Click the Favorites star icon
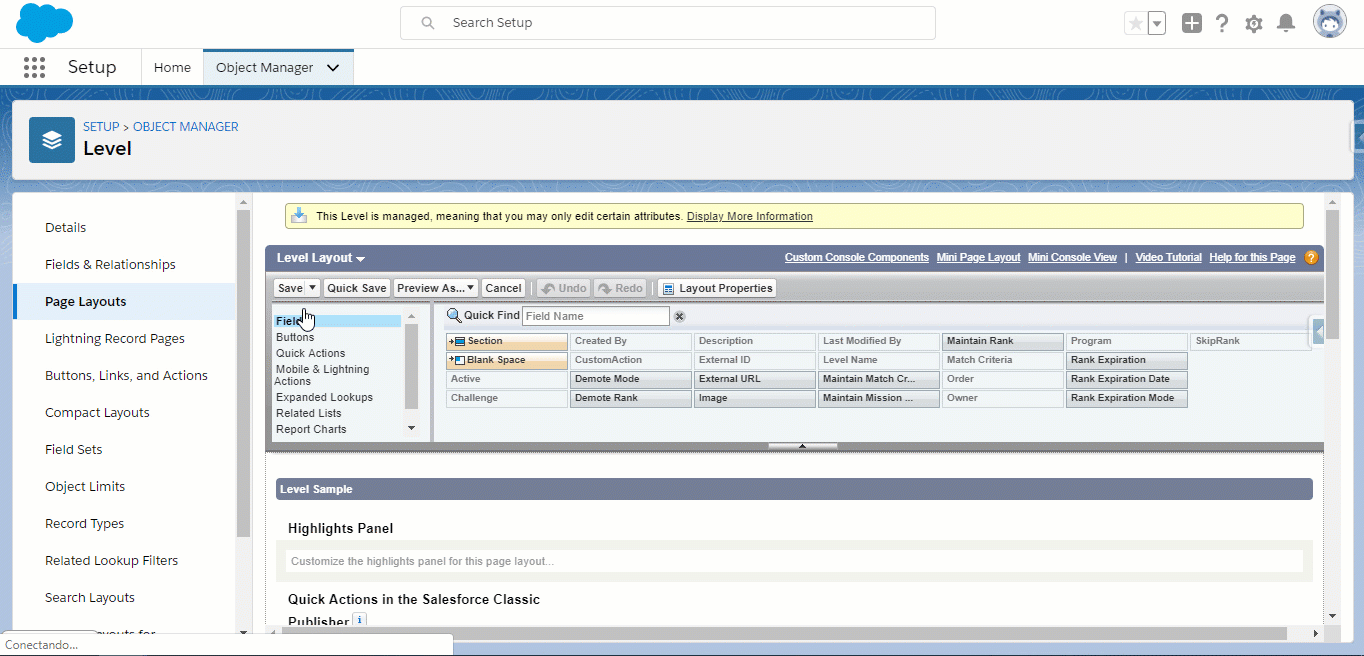1364x656 pixels. point(1135,23)
